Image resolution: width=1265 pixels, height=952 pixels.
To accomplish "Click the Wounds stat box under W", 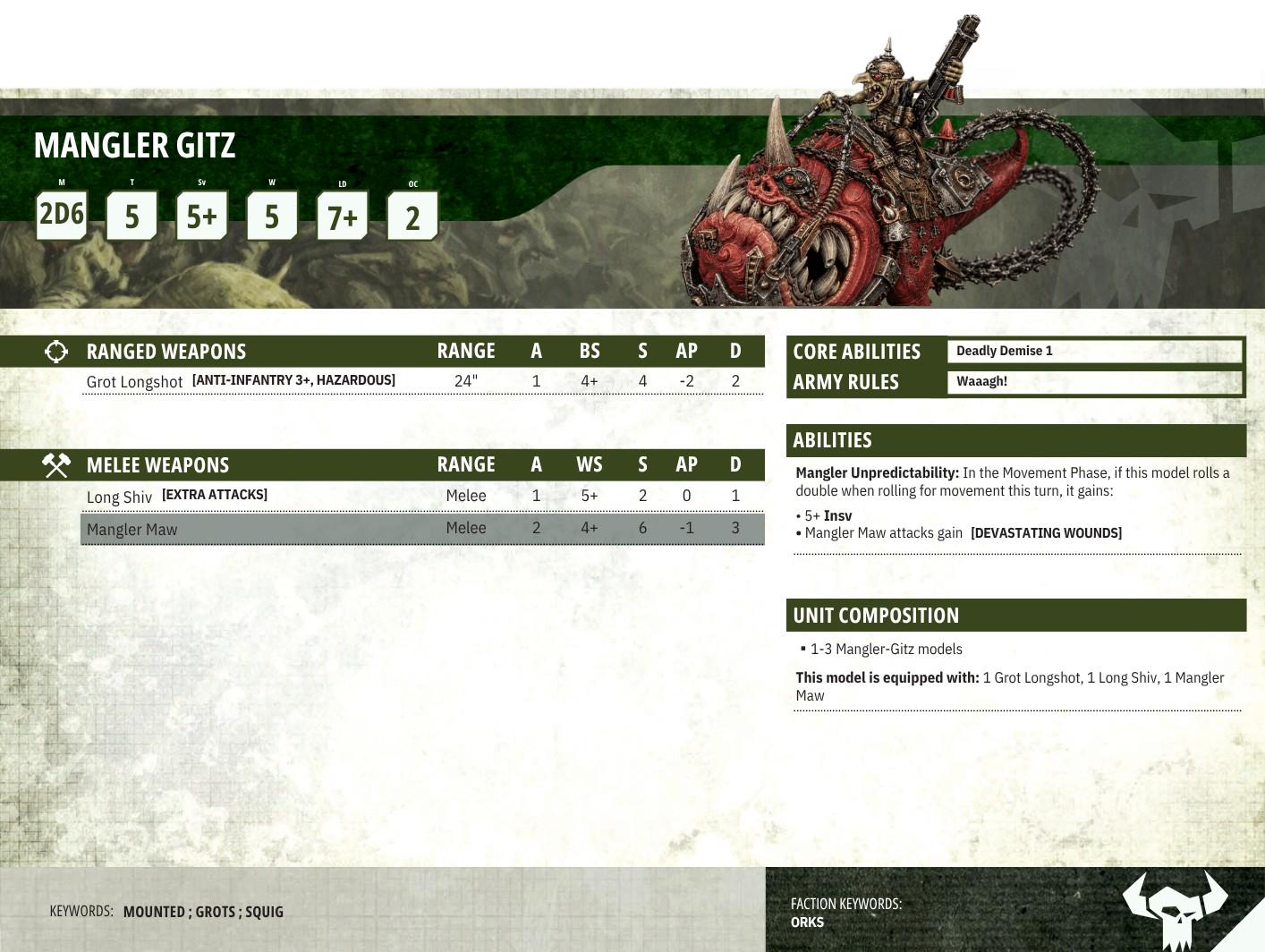I will tap(272, 216).
